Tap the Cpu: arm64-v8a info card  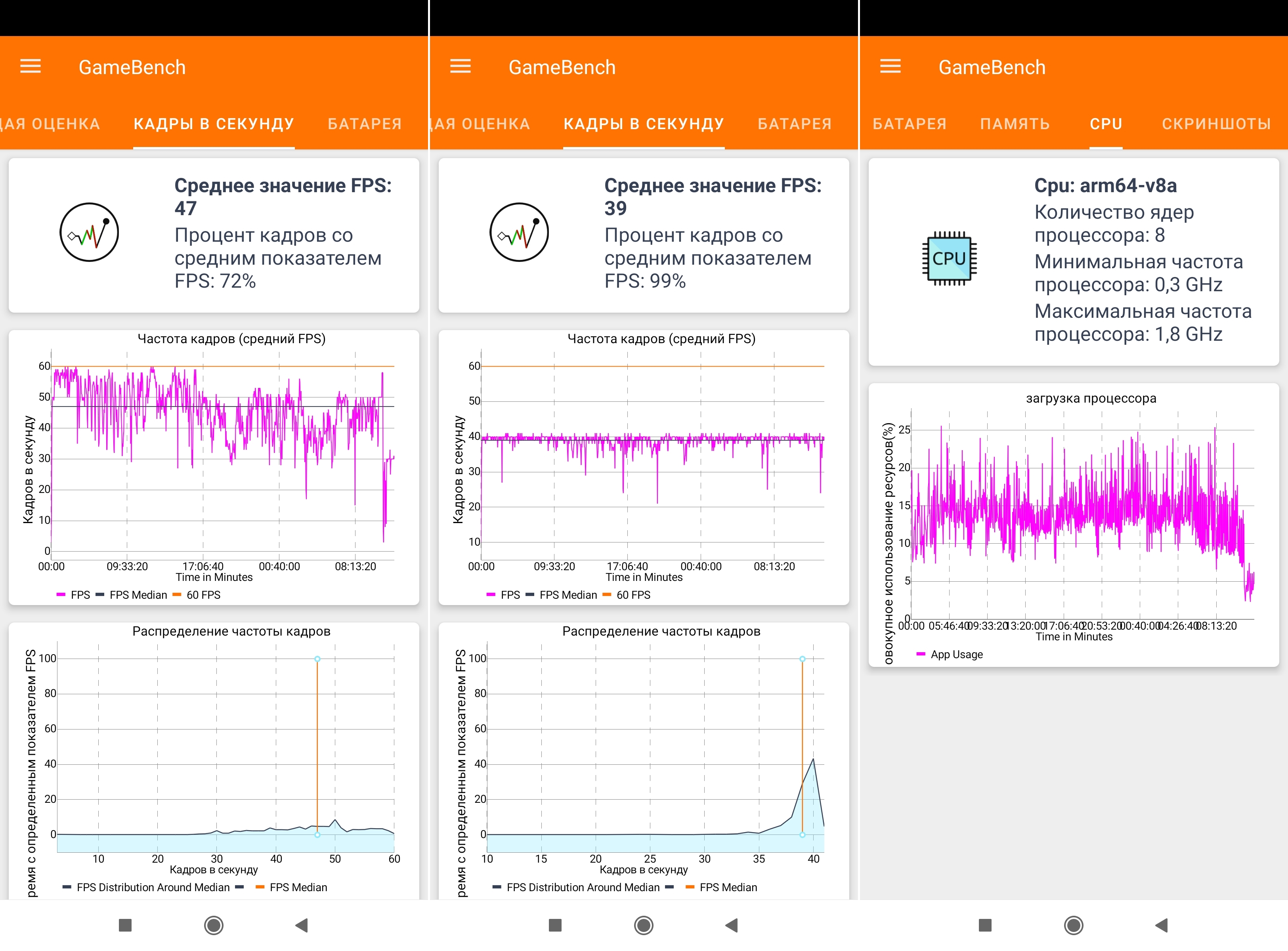[1073, 262]
